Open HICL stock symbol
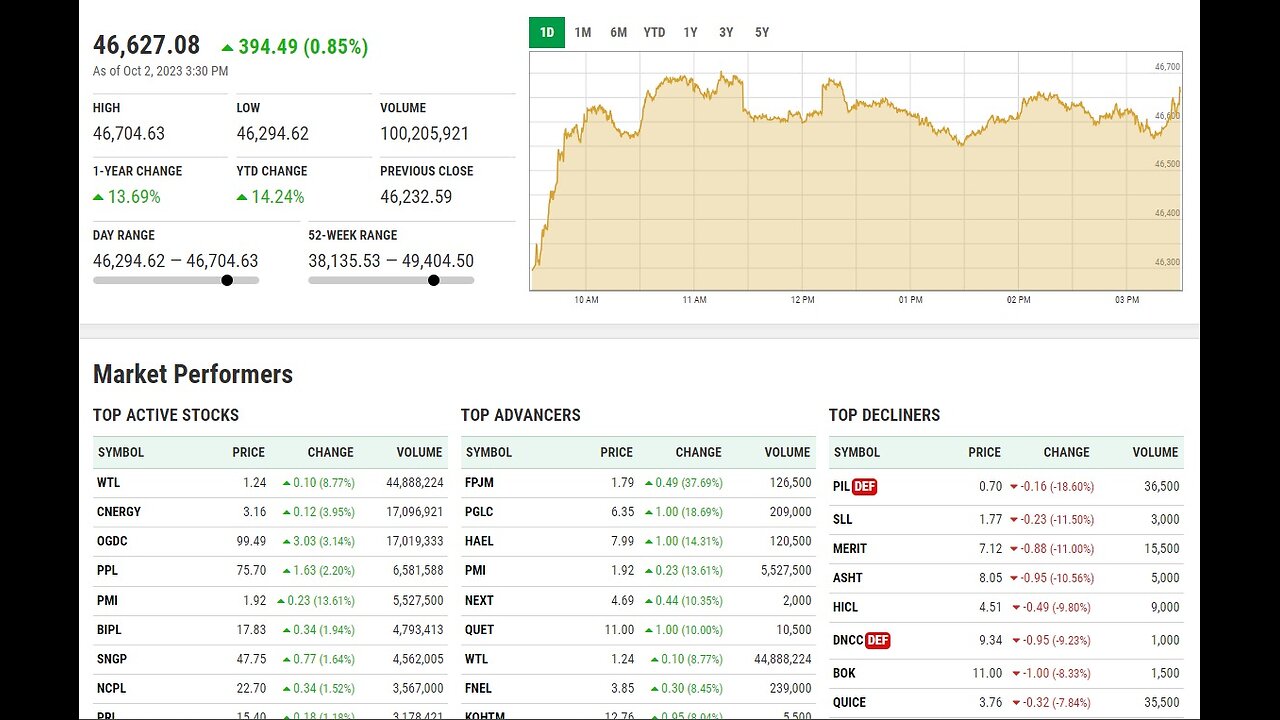The width and height of the screenshot is (1280, 720). click(x=846, y=607)
